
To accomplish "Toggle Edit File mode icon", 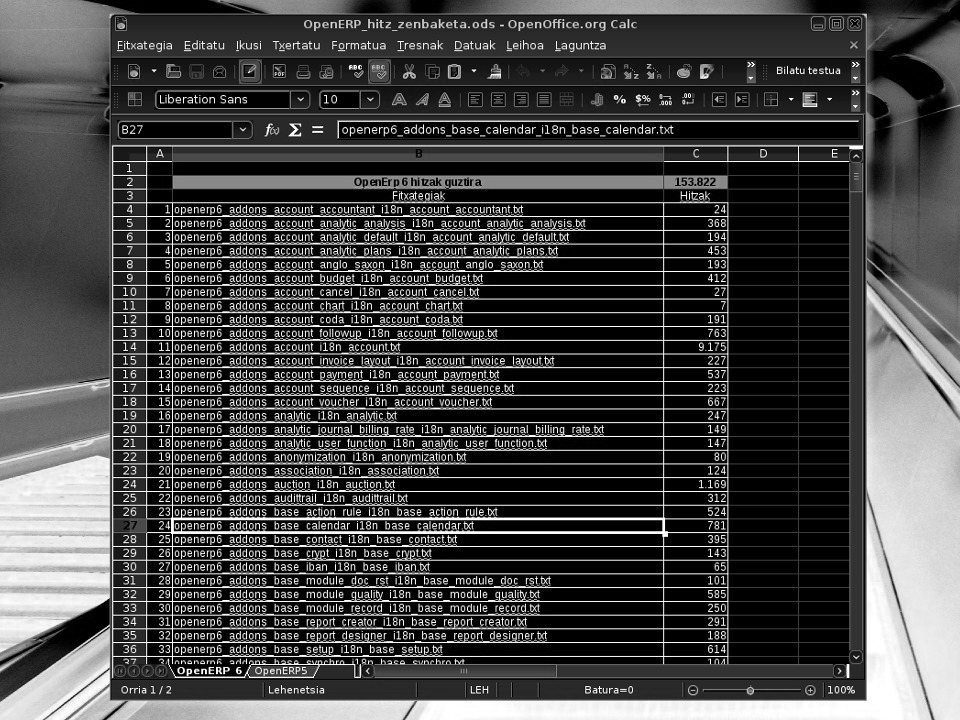I will 250,72.
